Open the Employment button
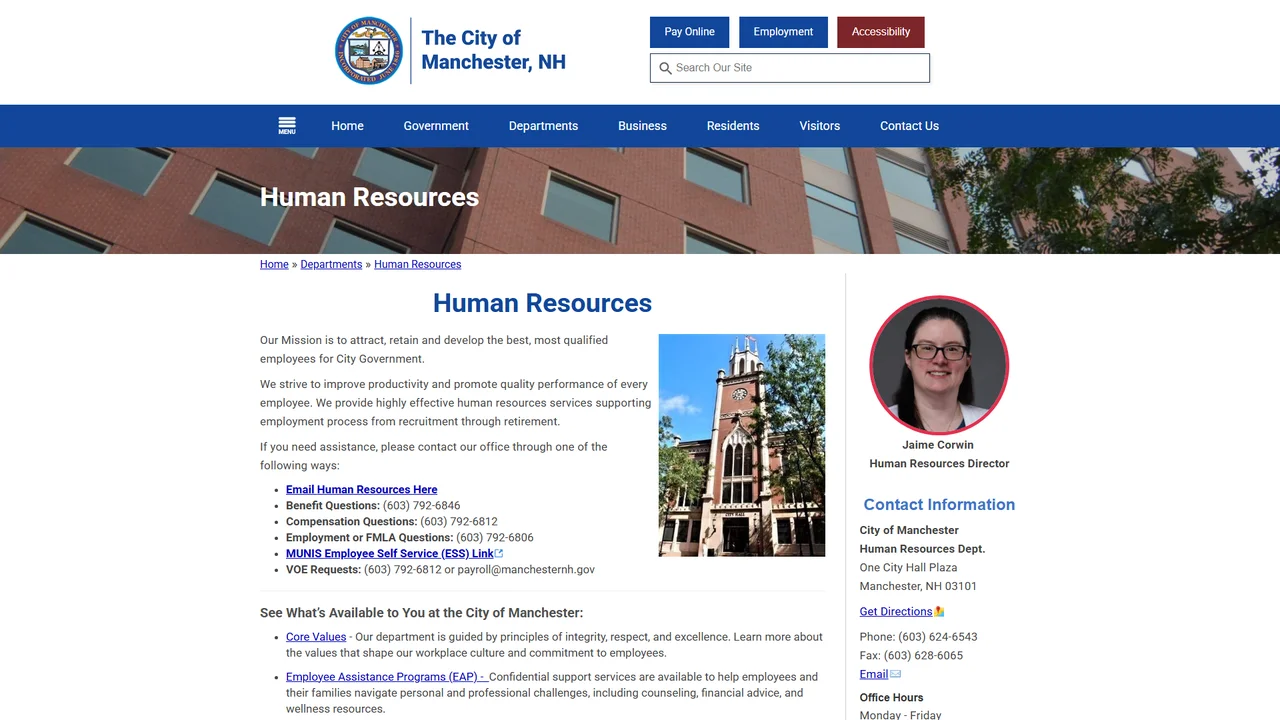The image size is (1280, 720). (783, 32)
